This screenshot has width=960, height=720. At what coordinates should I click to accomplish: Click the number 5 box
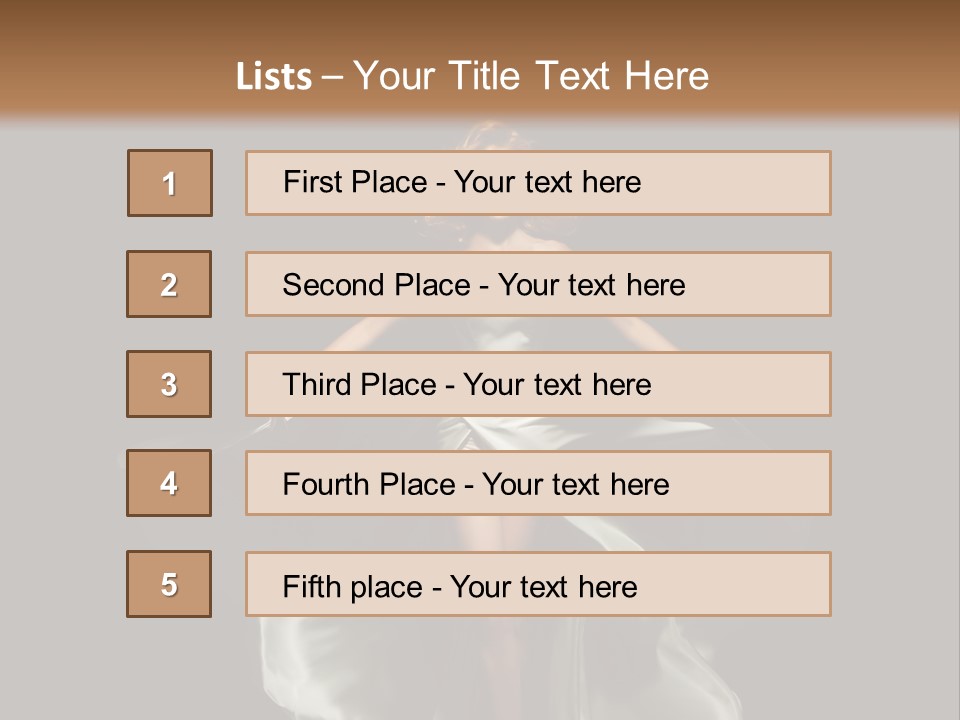coord(169,584)
